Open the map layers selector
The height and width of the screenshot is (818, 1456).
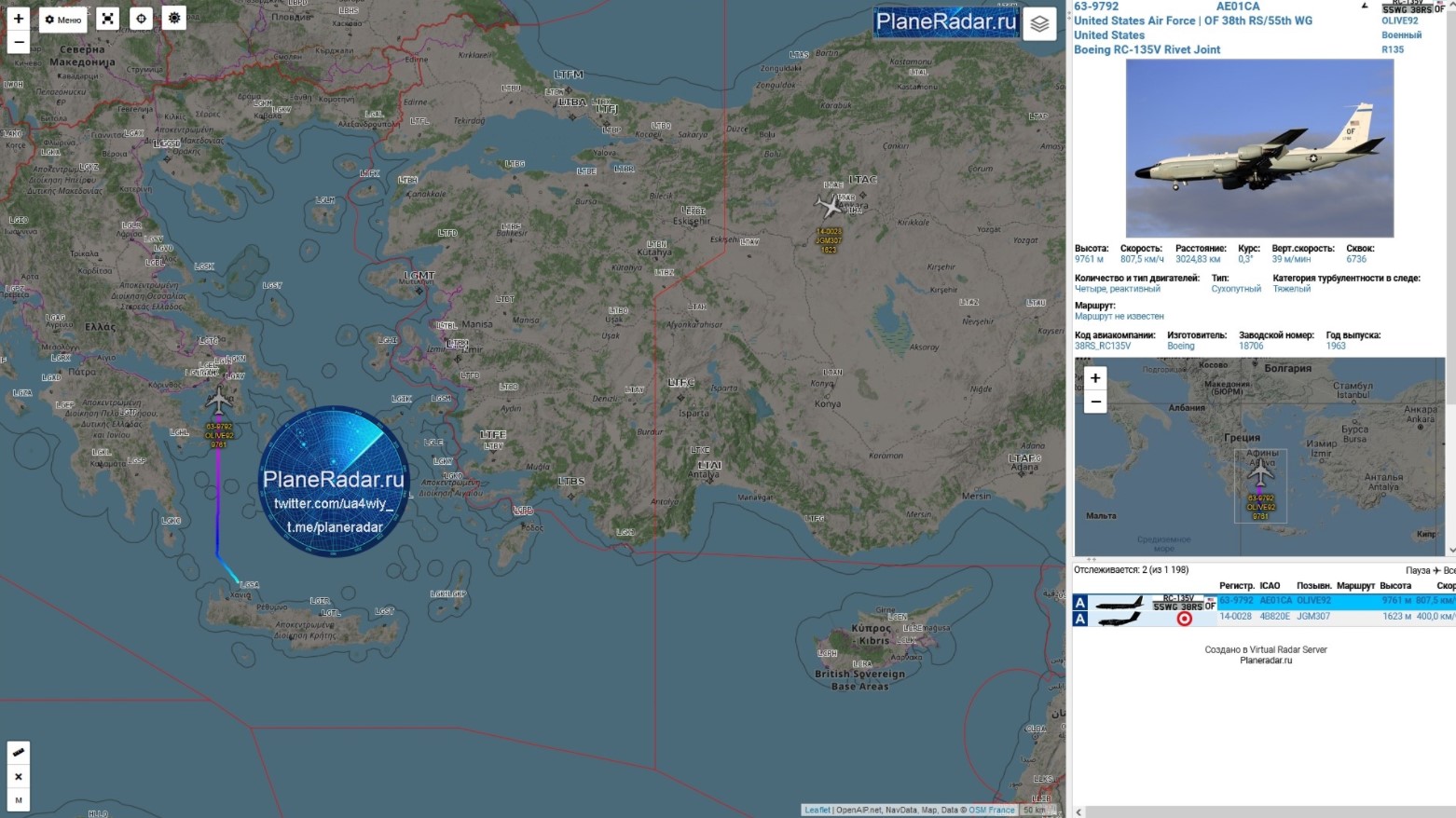point(1039,23)
